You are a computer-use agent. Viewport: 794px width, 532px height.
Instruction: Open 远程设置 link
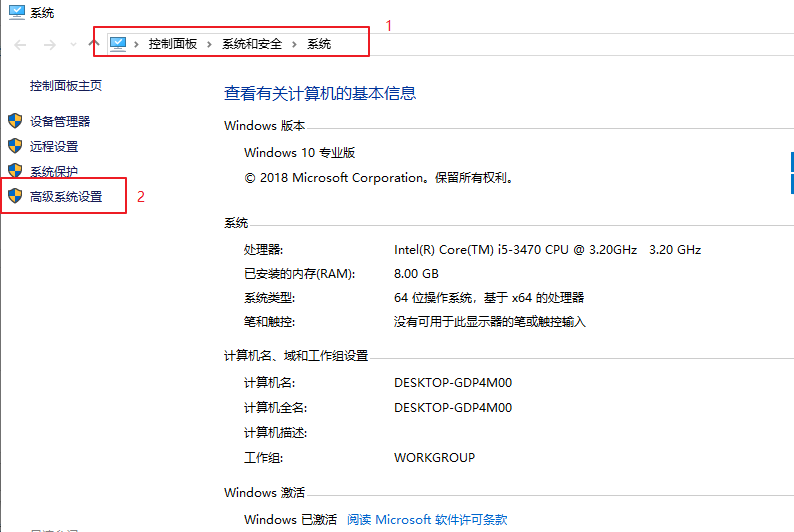coord(54,147)
